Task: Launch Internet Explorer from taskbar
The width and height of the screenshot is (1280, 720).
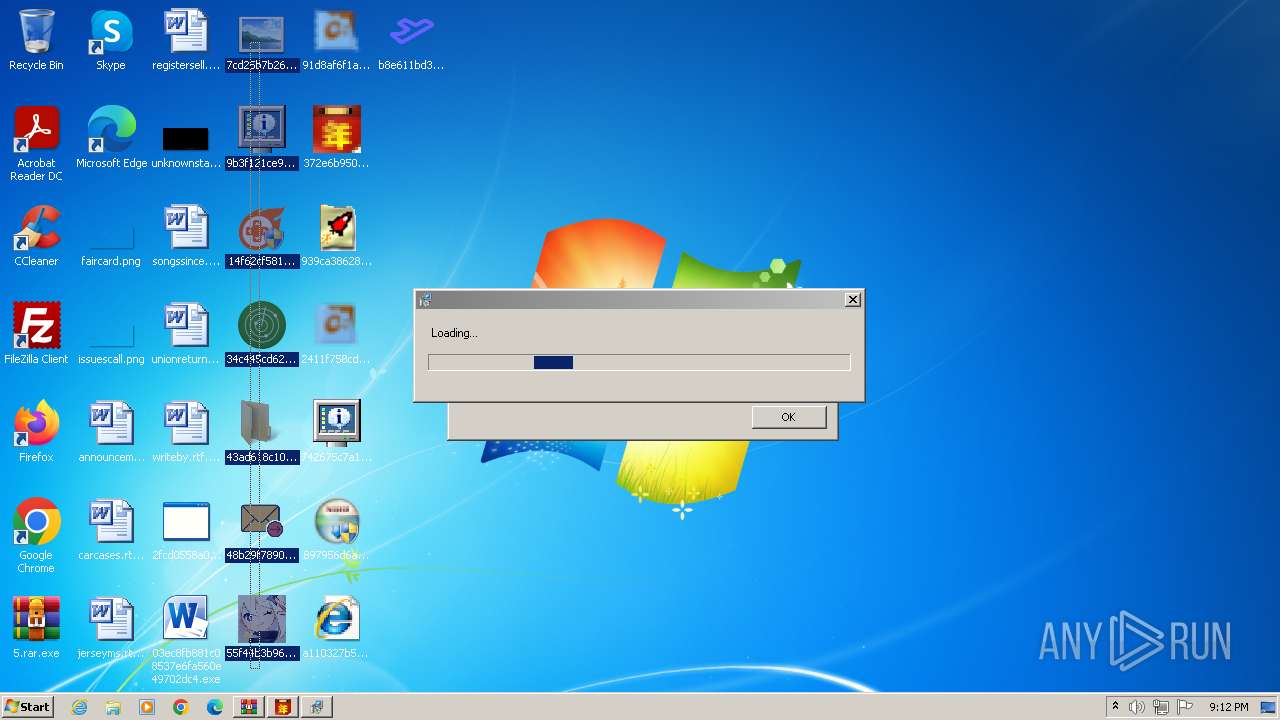Action: (x=79, y=707)
